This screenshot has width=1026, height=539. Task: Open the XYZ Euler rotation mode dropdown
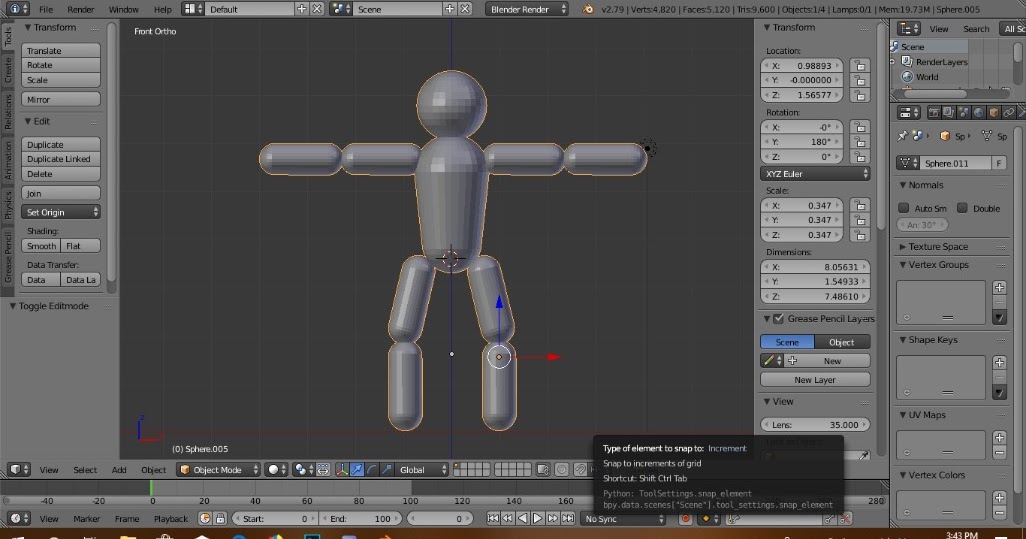click(815, 174)
